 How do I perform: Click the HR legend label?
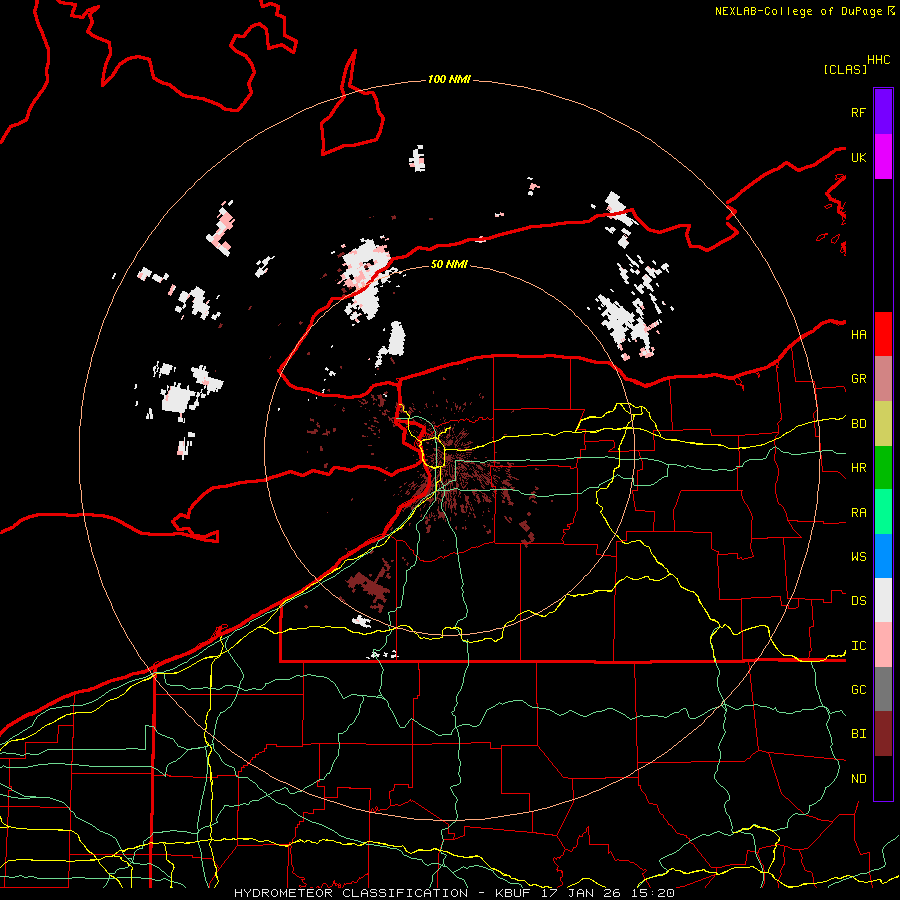click(x=858, y=468)
